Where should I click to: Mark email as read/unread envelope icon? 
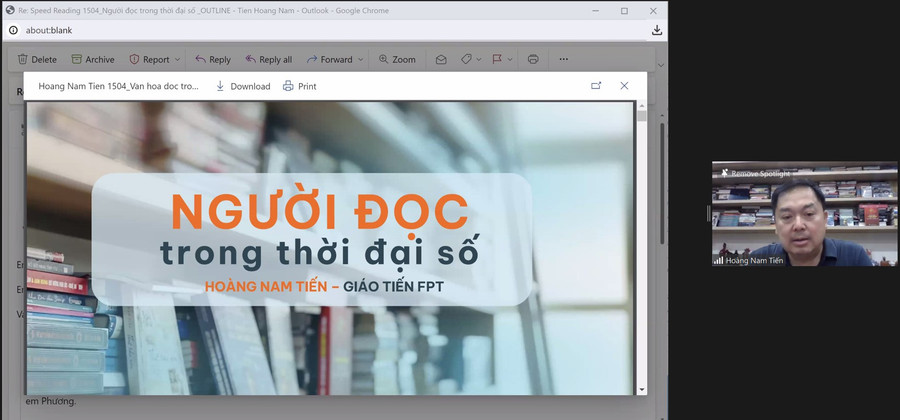point(441,59)
